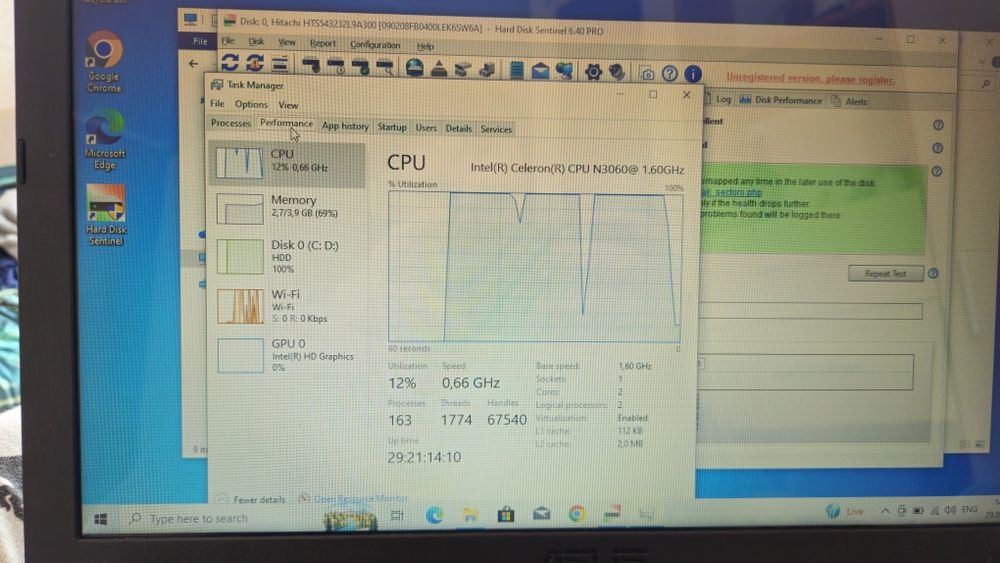Click the ENG language indicator in tray
1000x563 pixels.
pyautogui.click(x=969, y=509)
